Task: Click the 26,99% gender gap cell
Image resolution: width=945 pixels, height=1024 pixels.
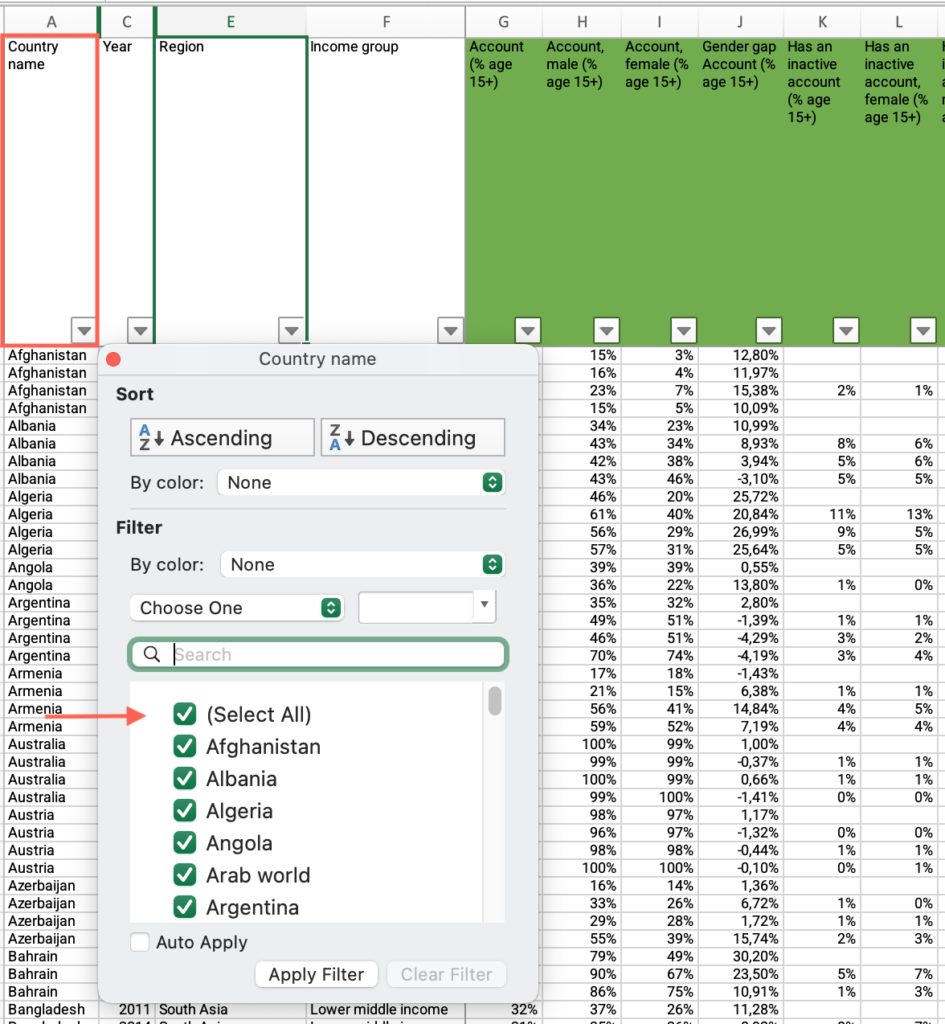Action: pyautogui.click(x=740, y=532)
